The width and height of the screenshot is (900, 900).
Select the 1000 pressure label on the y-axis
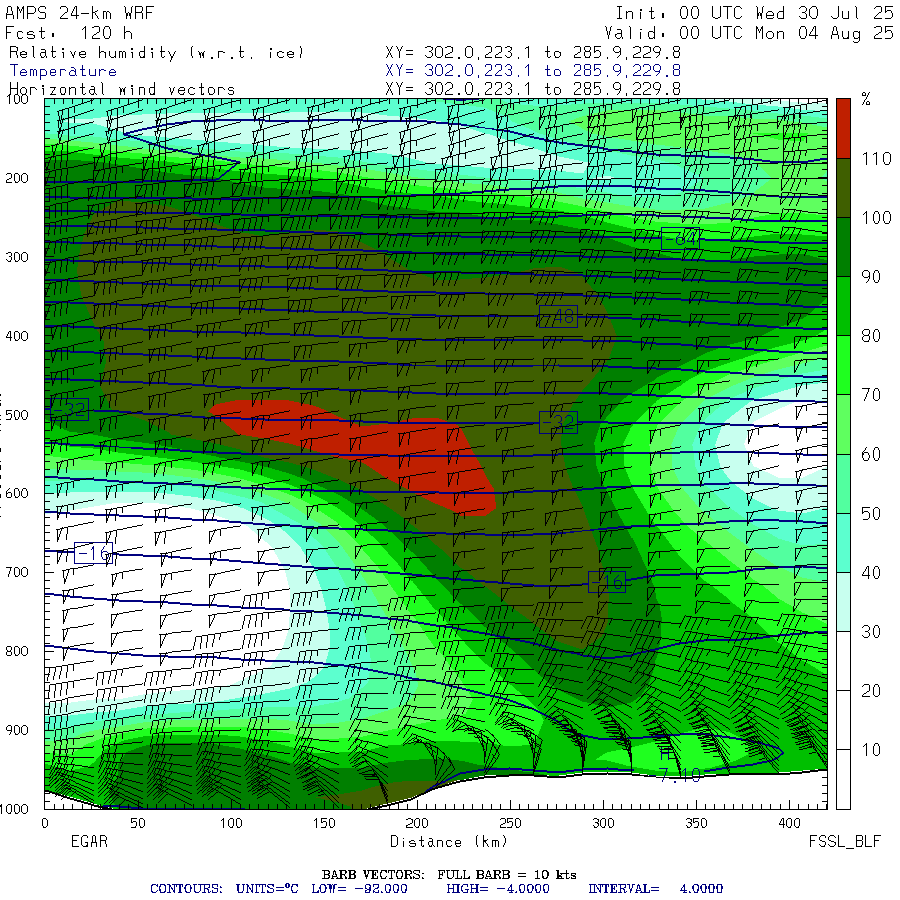[14, 809]
